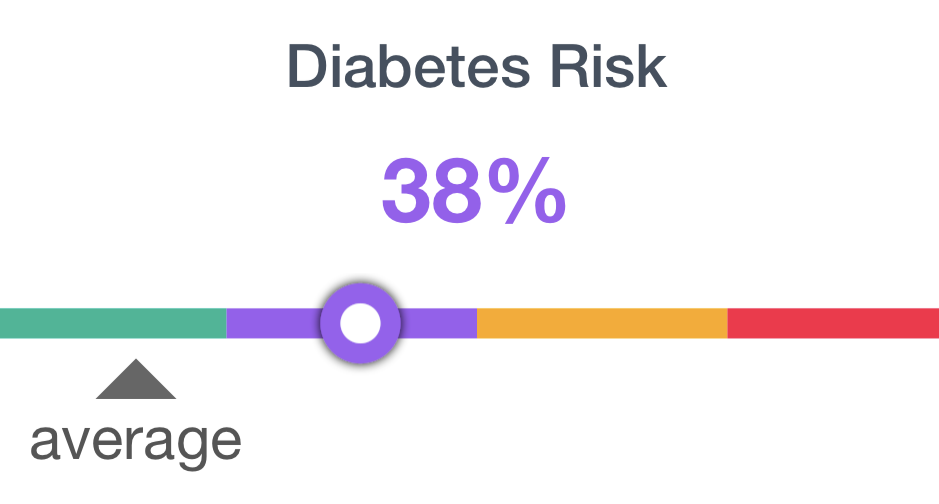Click the word "Risk" in the title
The width and height of the screenshot is (939, 504).
click(x=608, y=67)
